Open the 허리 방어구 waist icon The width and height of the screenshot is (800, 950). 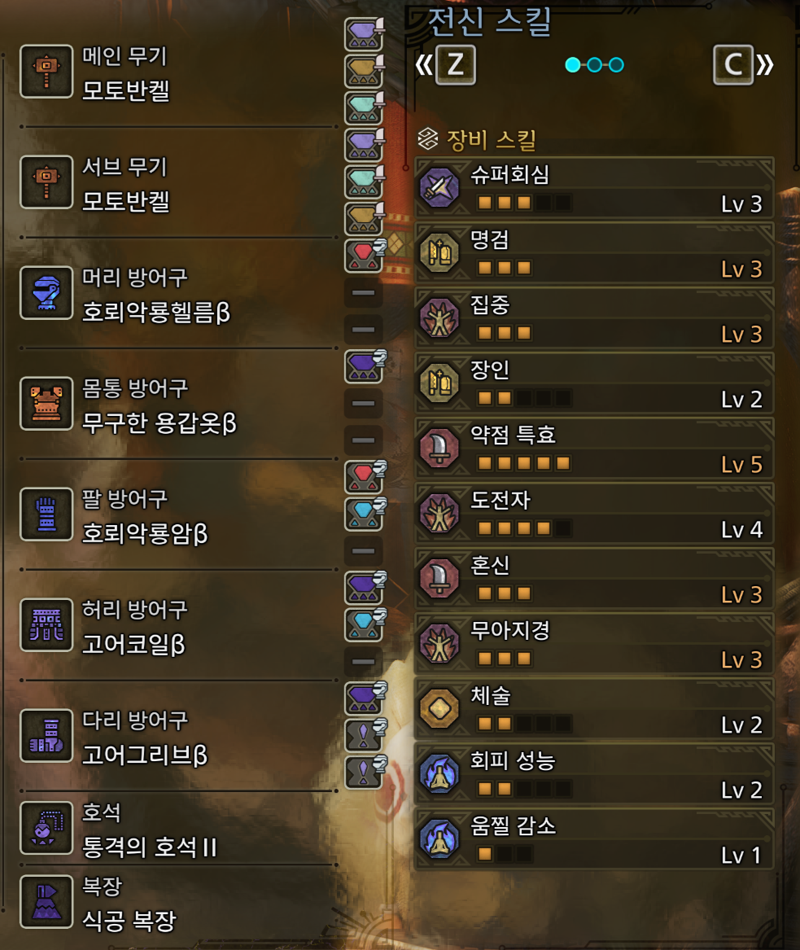tap(47, 625)
